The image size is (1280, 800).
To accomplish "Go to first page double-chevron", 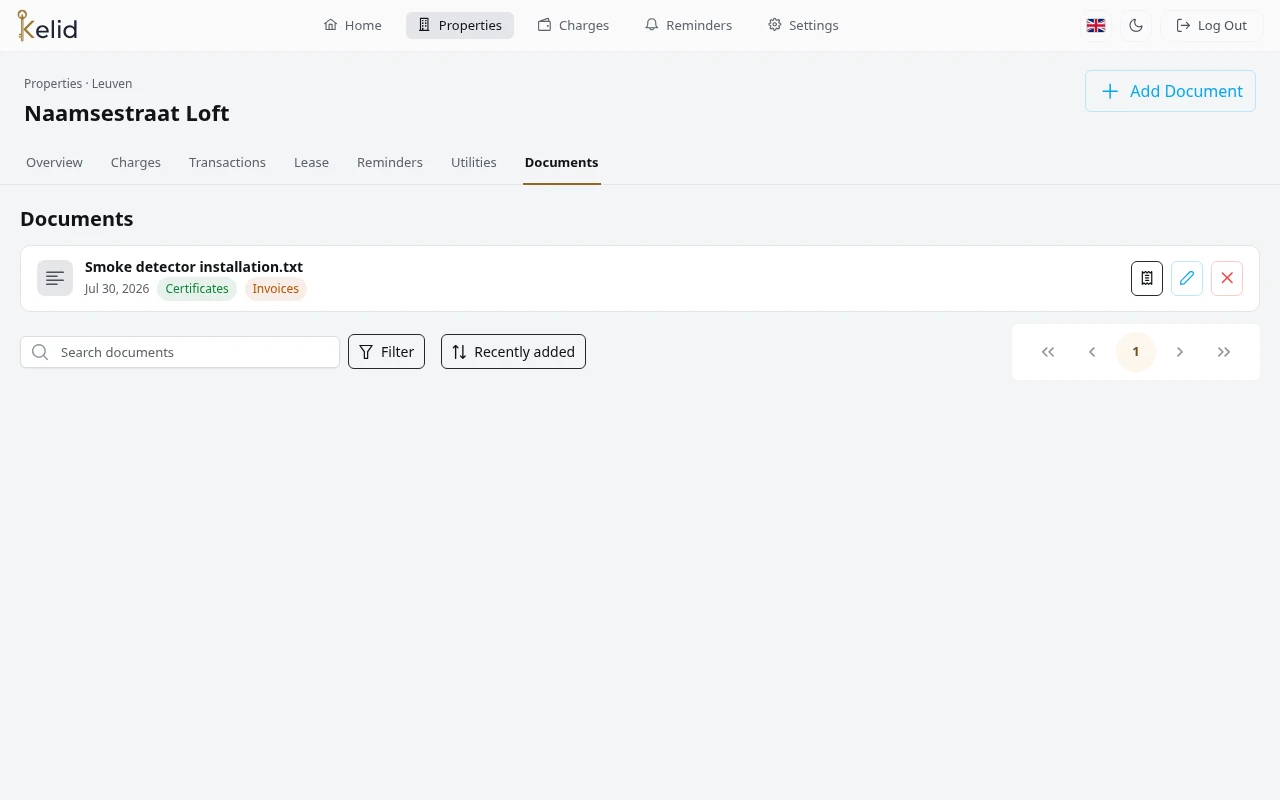I will [1048, 352].
